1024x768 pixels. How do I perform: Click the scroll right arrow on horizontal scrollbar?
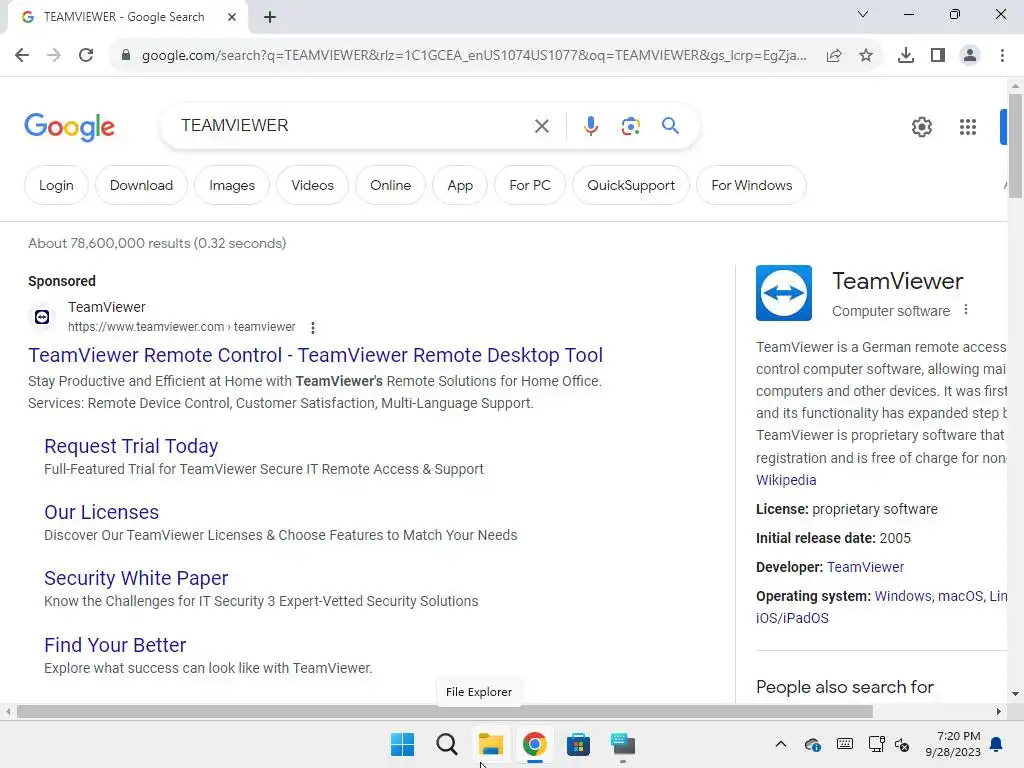tap(999, 711)
